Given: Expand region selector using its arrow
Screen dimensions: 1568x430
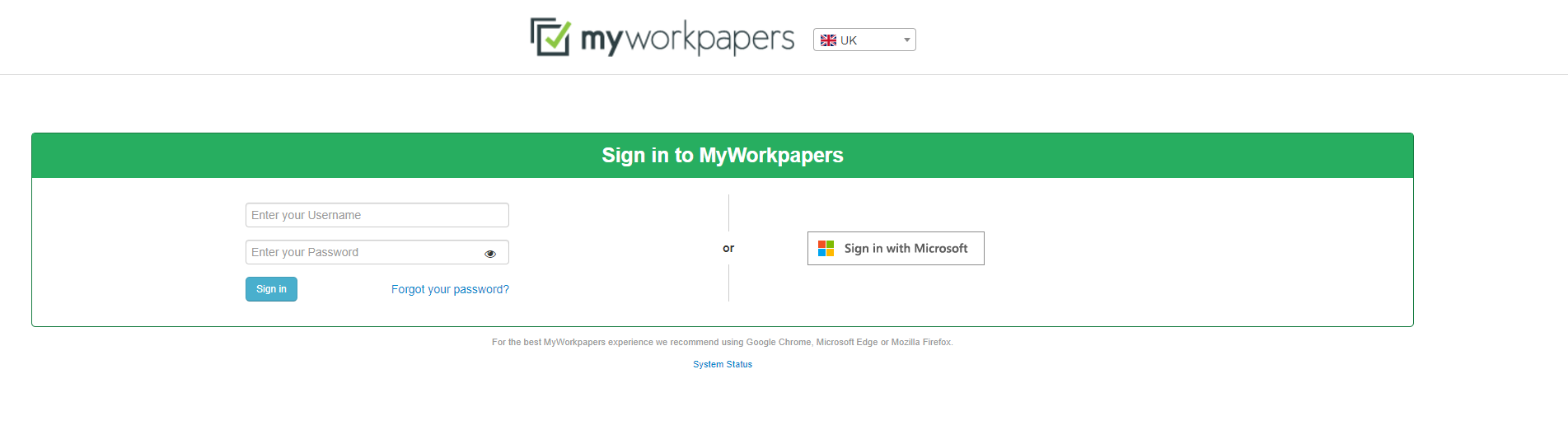Looking at the screenshot, I should coord(907,40).
